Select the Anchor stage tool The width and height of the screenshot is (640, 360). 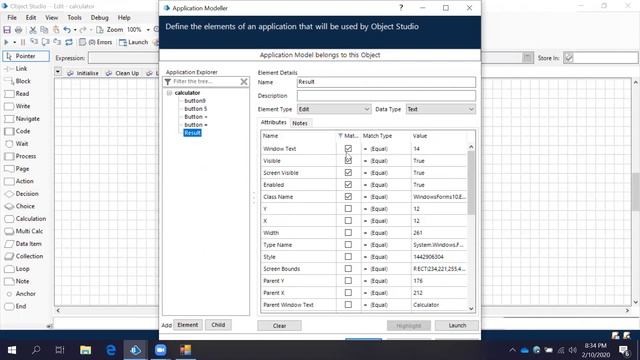(20, 294)
